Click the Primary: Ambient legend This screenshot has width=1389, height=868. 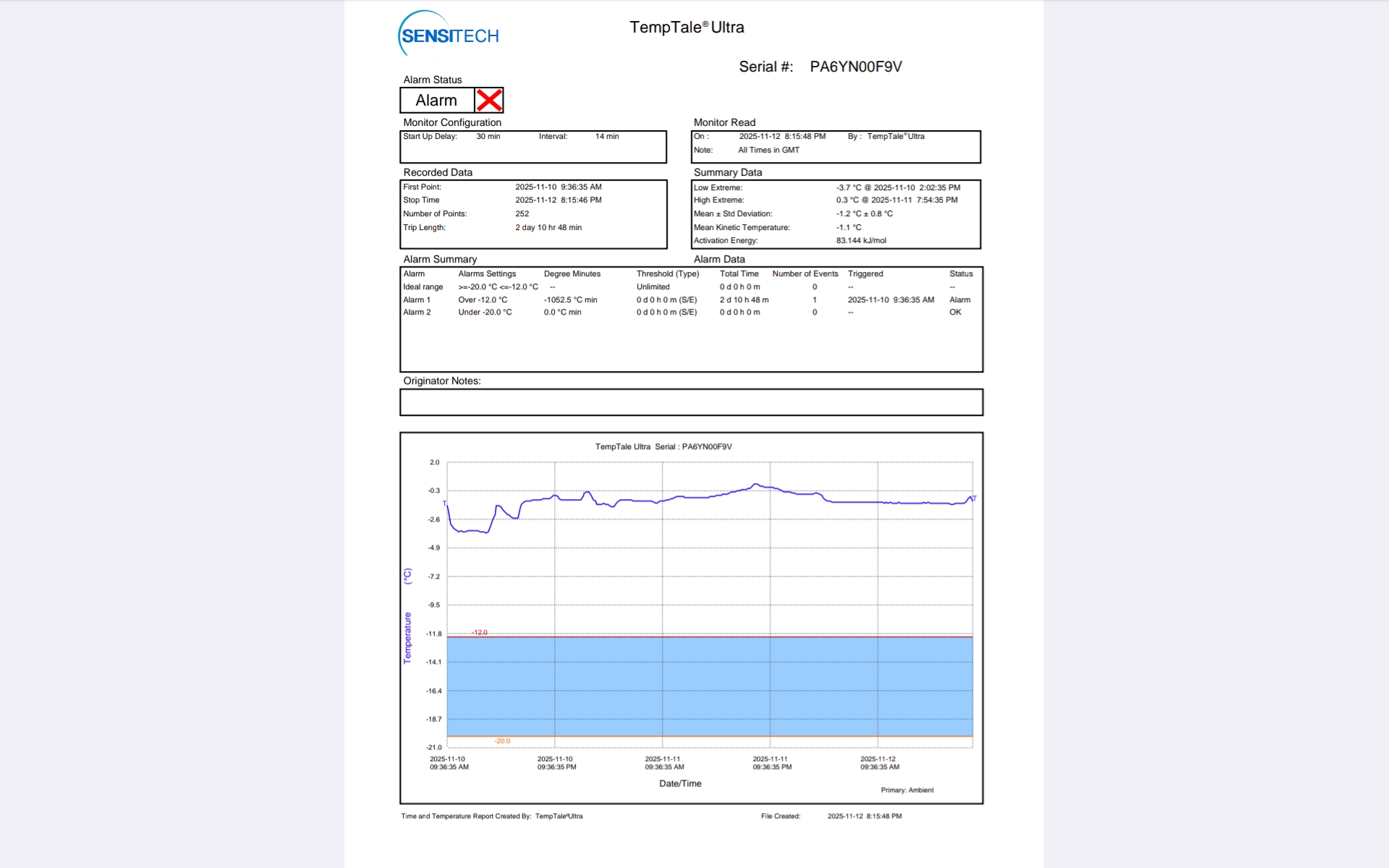click(906, 790)
